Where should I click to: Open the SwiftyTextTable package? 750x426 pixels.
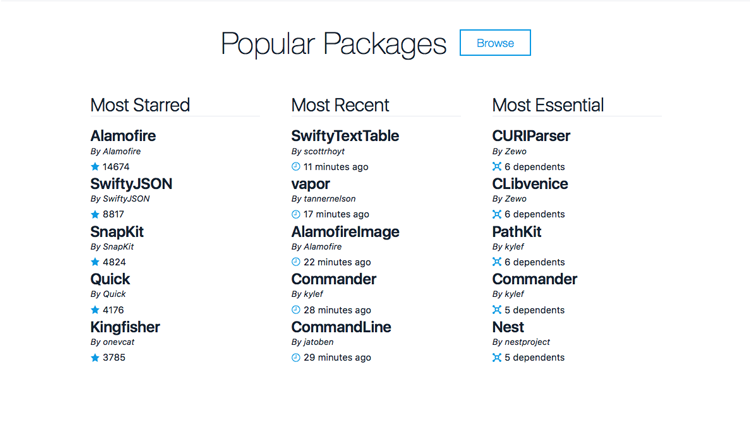[x=345, y=136]
